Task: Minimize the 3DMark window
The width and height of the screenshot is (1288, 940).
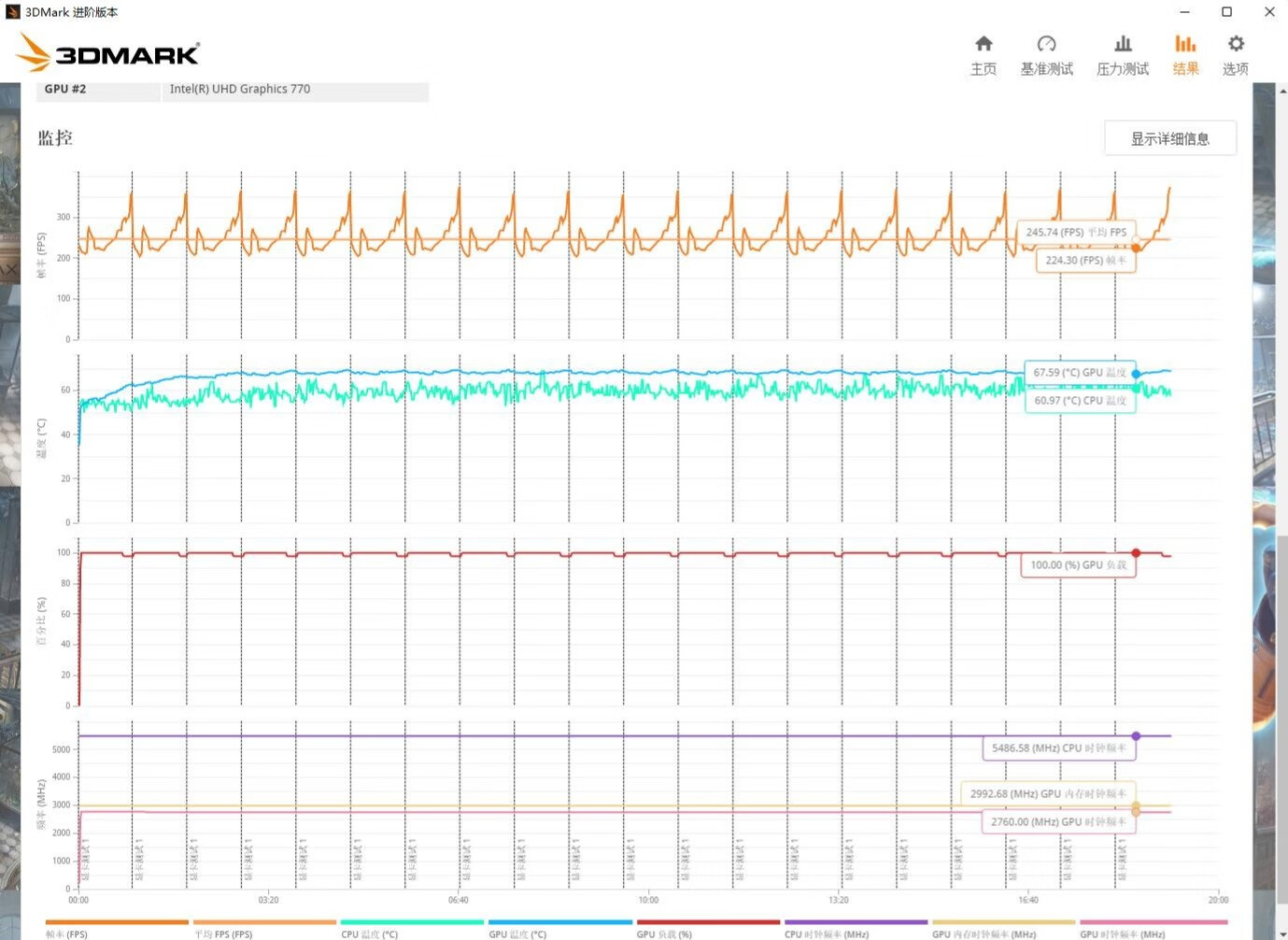Action: pos(1184,12)
